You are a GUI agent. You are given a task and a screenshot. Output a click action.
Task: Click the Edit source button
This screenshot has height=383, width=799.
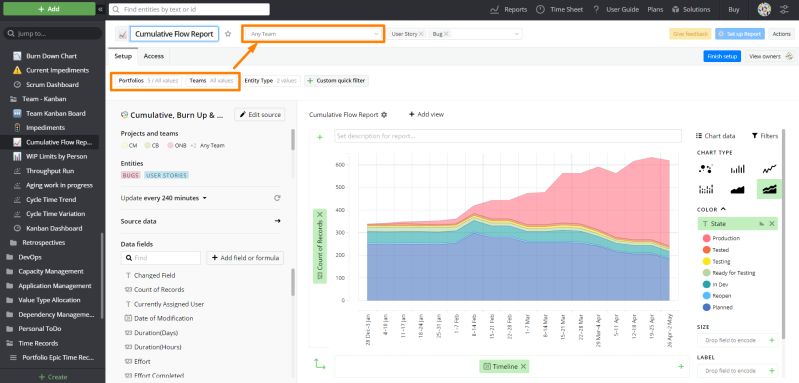260,115
